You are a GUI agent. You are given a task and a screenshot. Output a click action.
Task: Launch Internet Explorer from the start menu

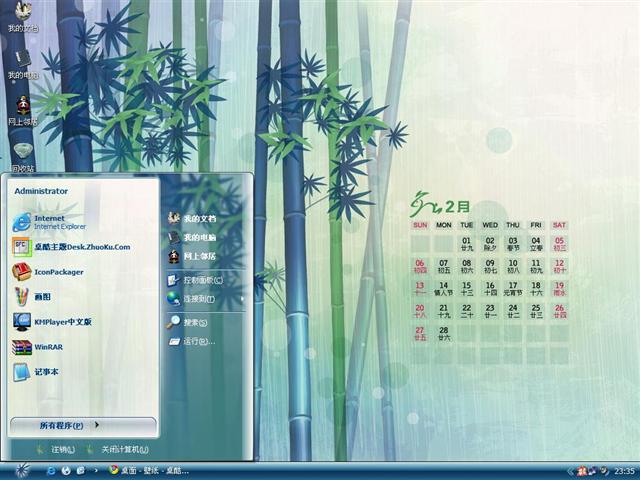point(49,222)
